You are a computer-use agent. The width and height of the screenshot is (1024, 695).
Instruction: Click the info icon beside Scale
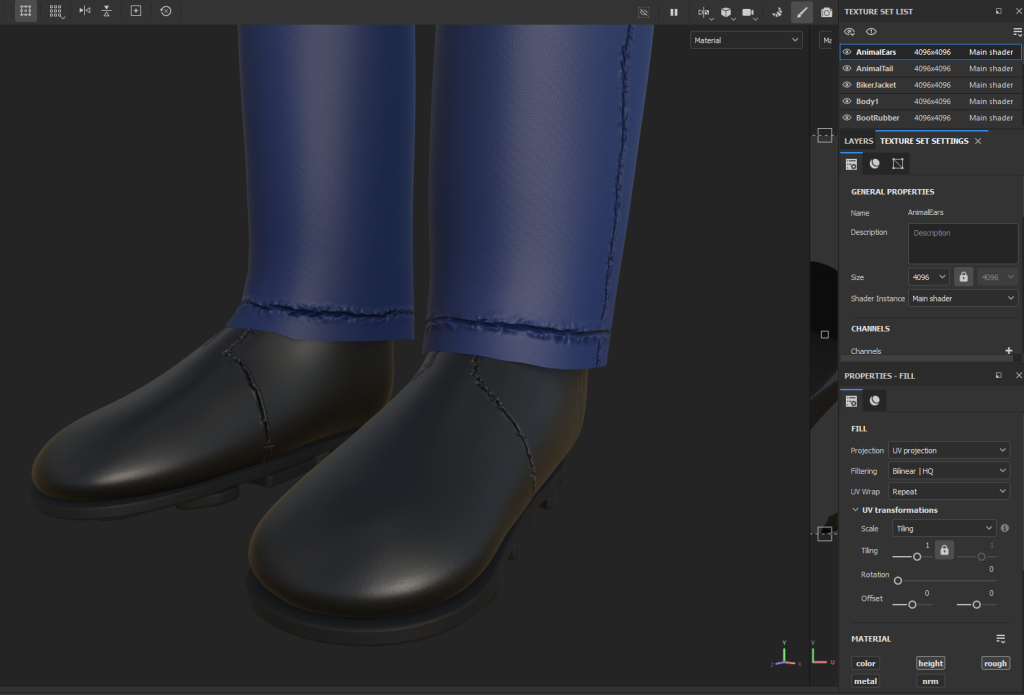[1004, 528]
